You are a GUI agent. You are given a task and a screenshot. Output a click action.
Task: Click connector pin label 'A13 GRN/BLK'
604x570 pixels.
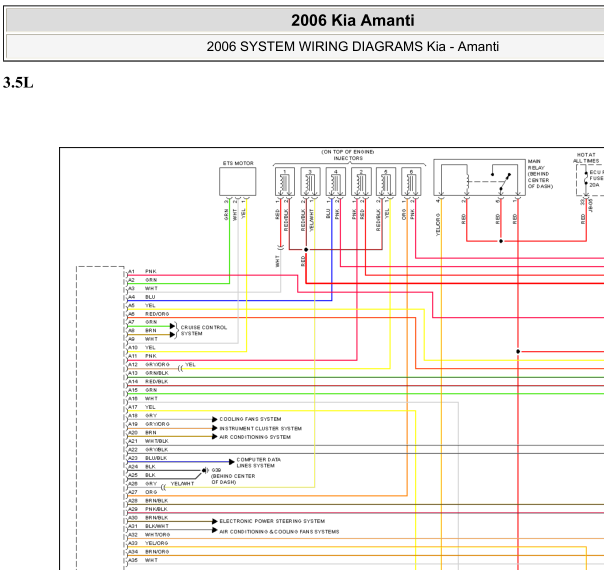click(x=148, y=373)
